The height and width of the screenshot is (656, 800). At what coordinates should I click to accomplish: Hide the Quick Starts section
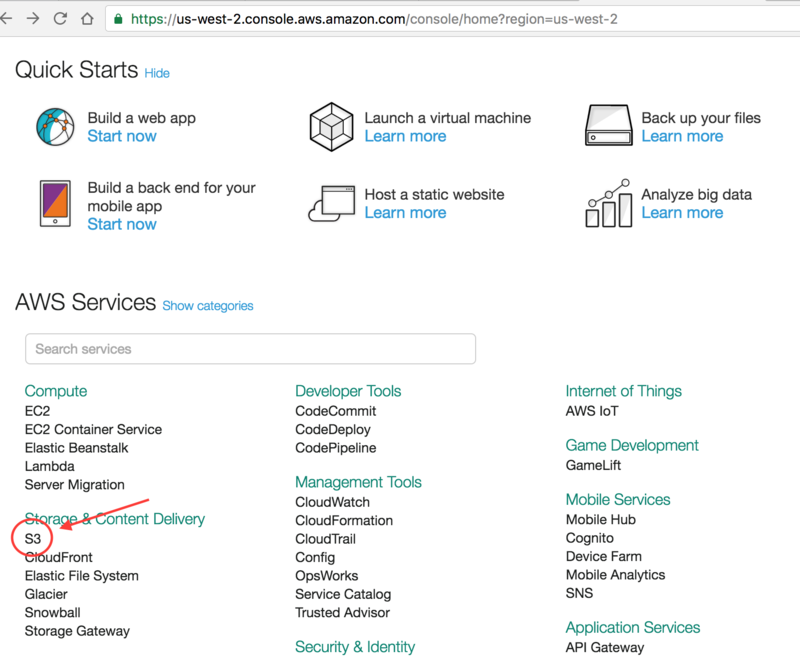(157, 73)
